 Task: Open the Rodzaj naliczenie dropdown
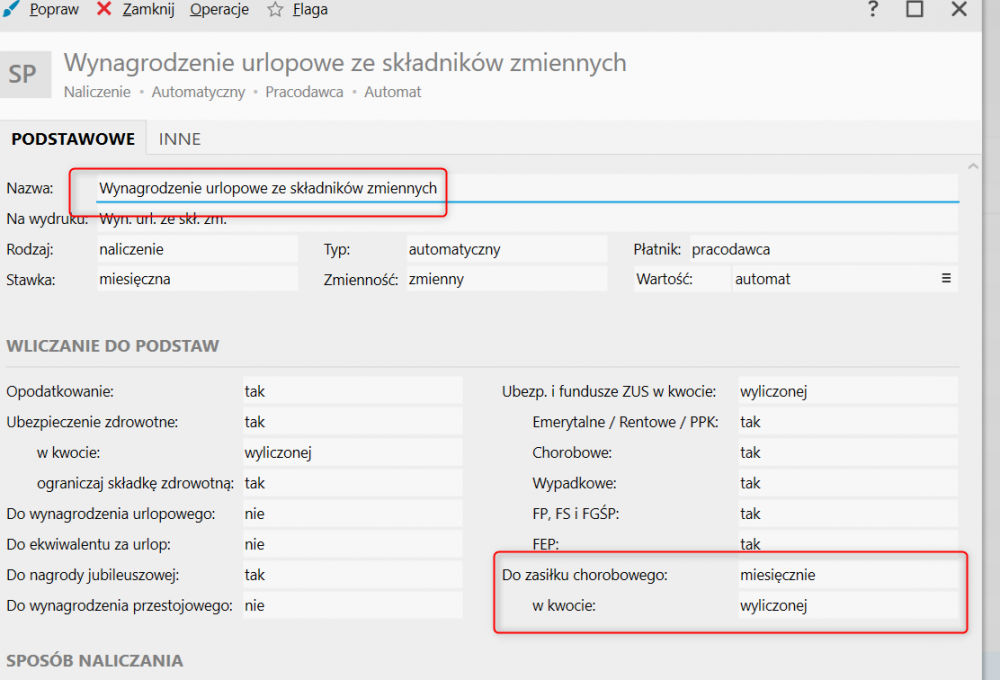196,249
